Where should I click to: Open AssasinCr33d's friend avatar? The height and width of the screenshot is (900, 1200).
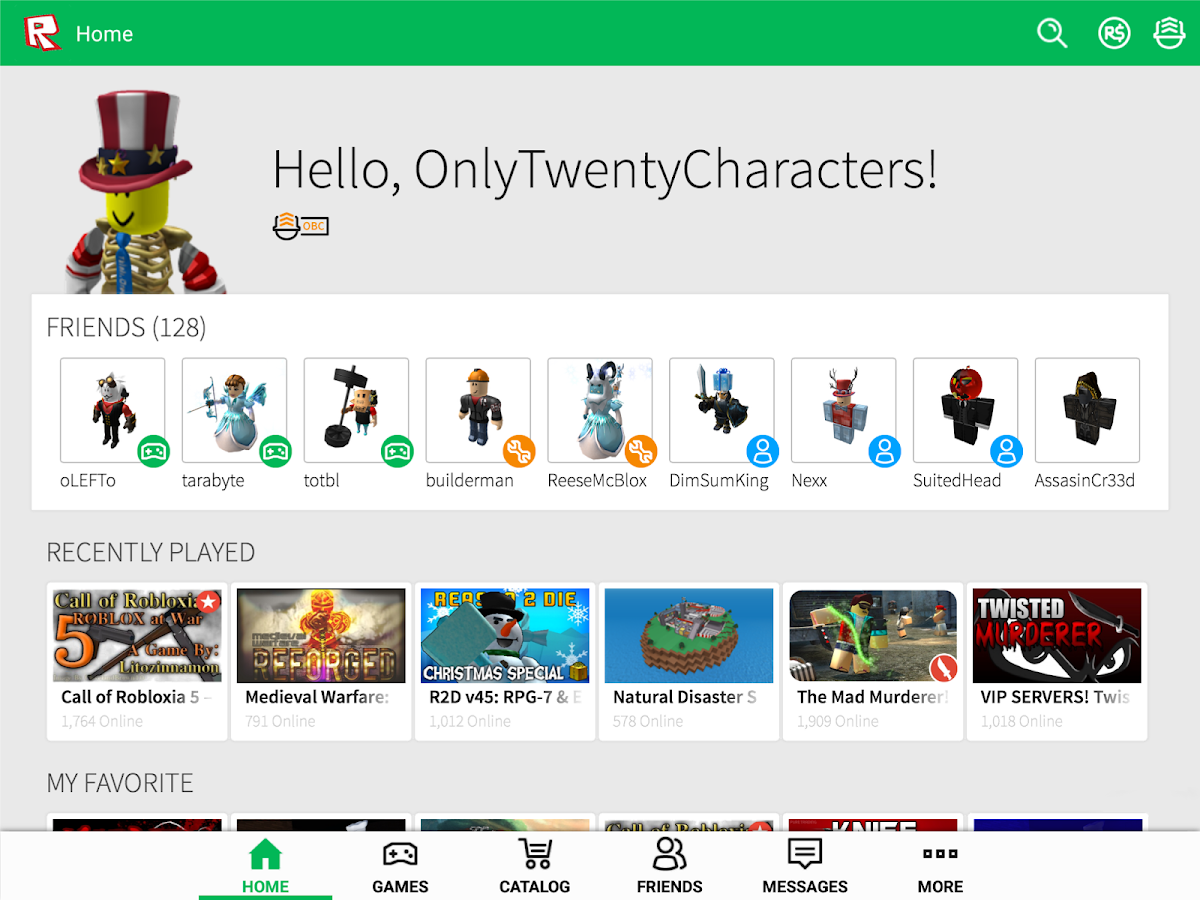tap(1088, 410)
